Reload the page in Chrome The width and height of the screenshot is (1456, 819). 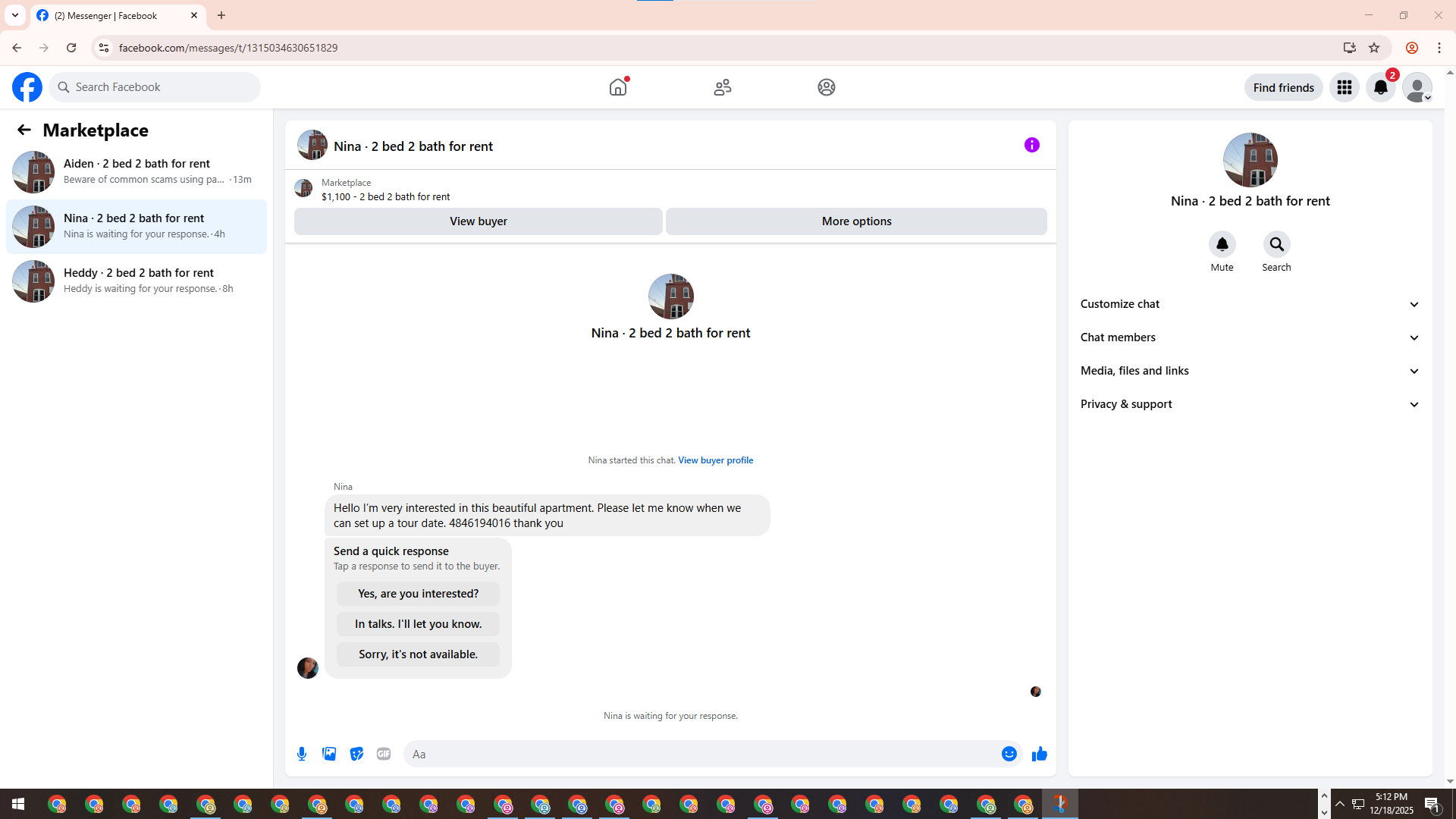[x=71, y=48]
